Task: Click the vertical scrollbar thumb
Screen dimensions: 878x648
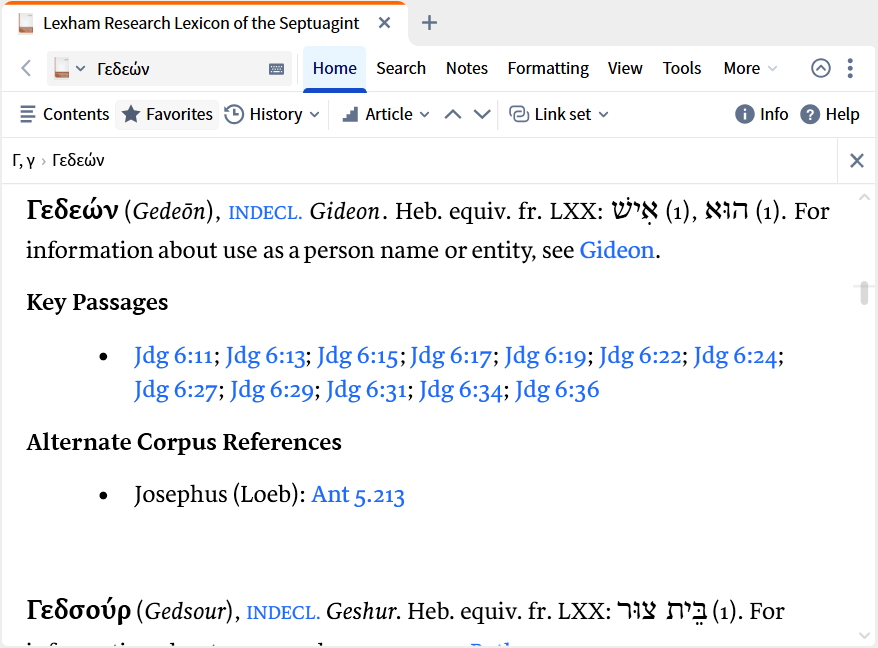Action: 864,293
